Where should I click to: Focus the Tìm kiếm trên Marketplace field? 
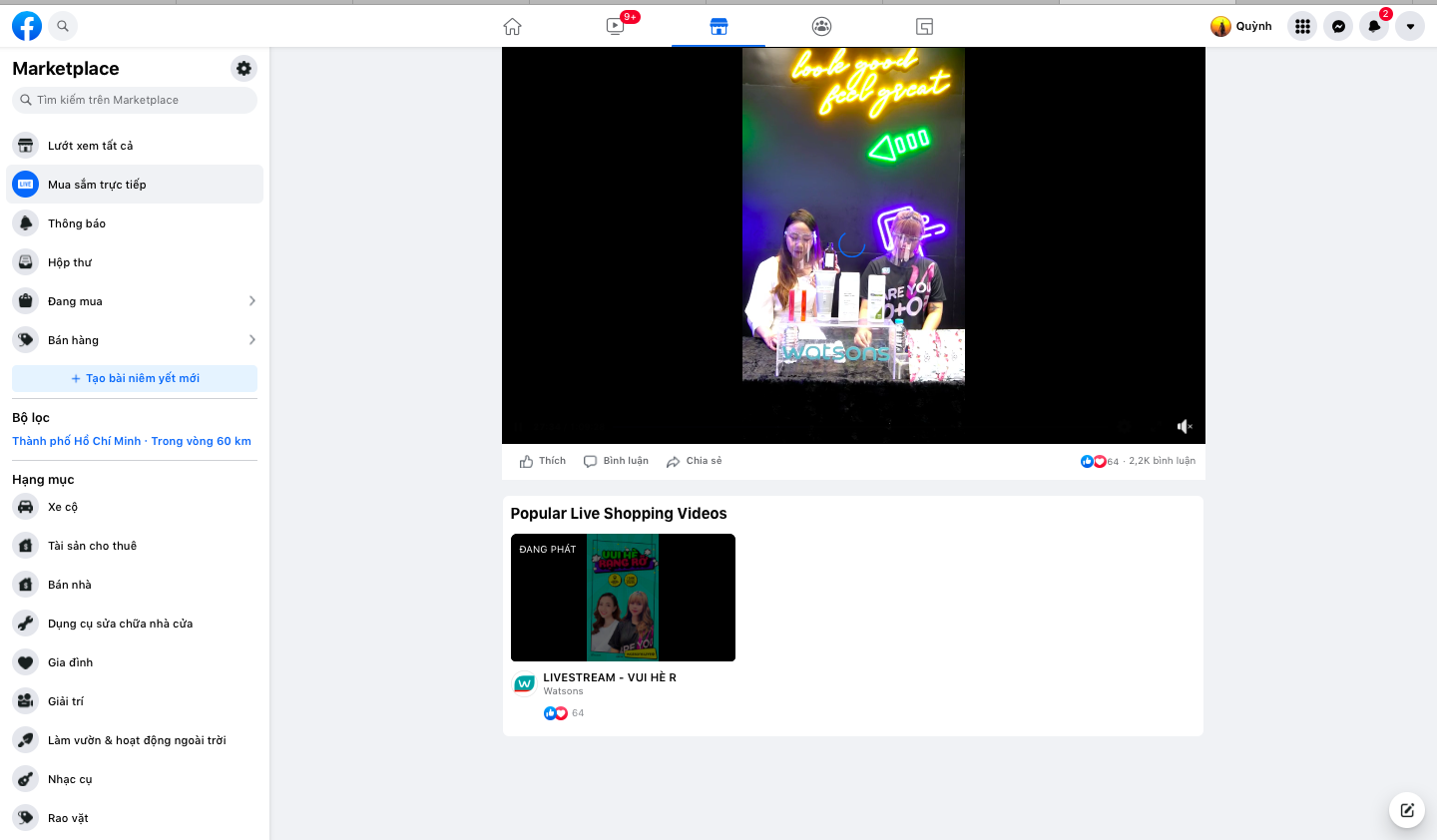tap(135, 100)
